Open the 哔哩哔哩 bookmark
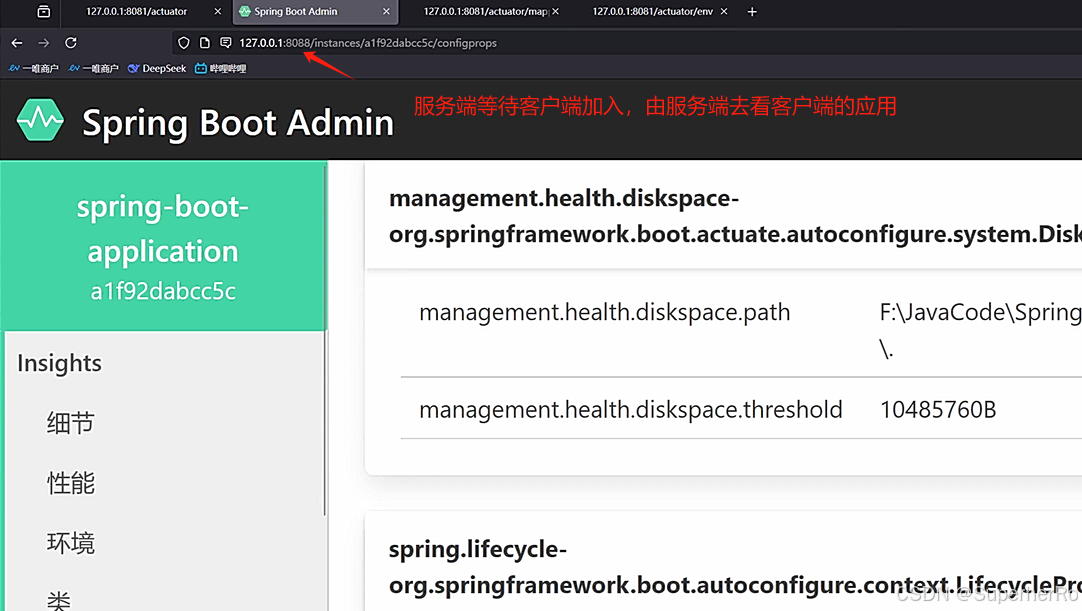The image size is (1082, 611). pyautogui.click(x=220, y=68)
